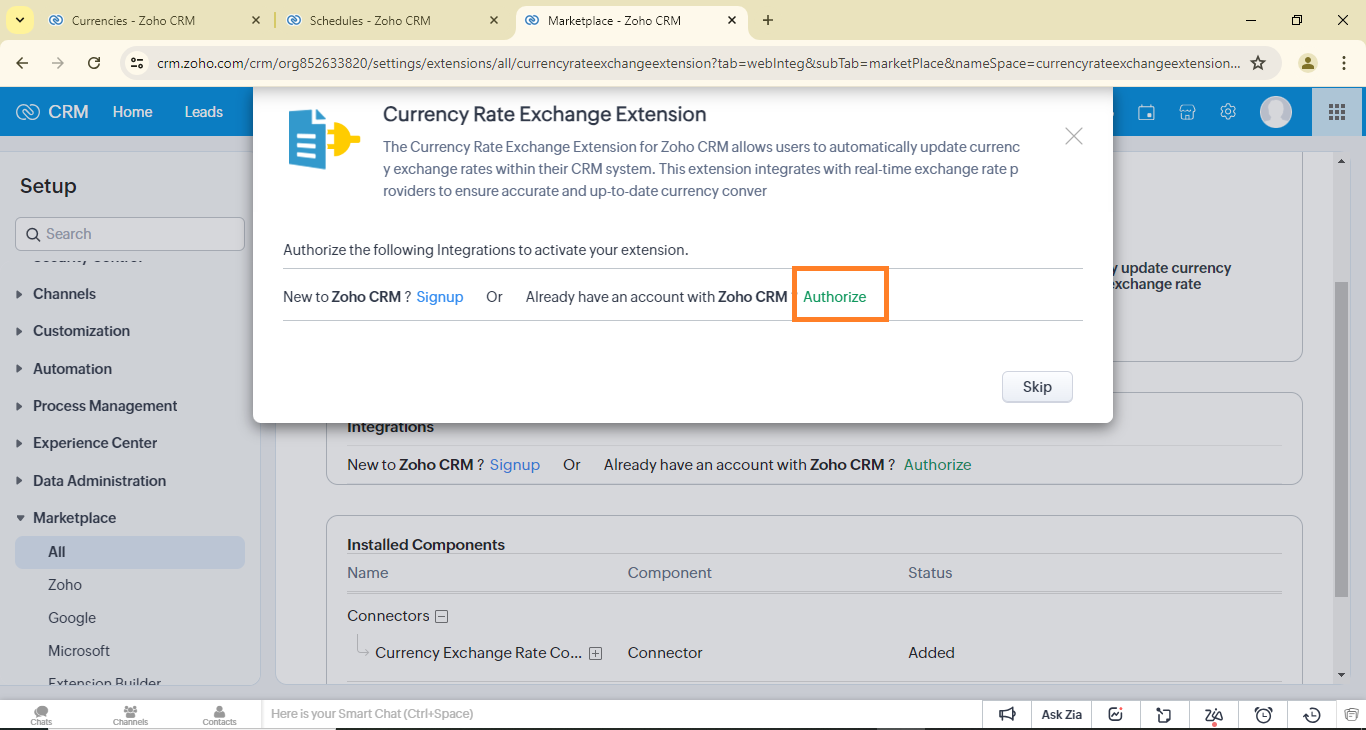Open the Chrome three-dot menu
The image size is (1366, 730).
1344,63
